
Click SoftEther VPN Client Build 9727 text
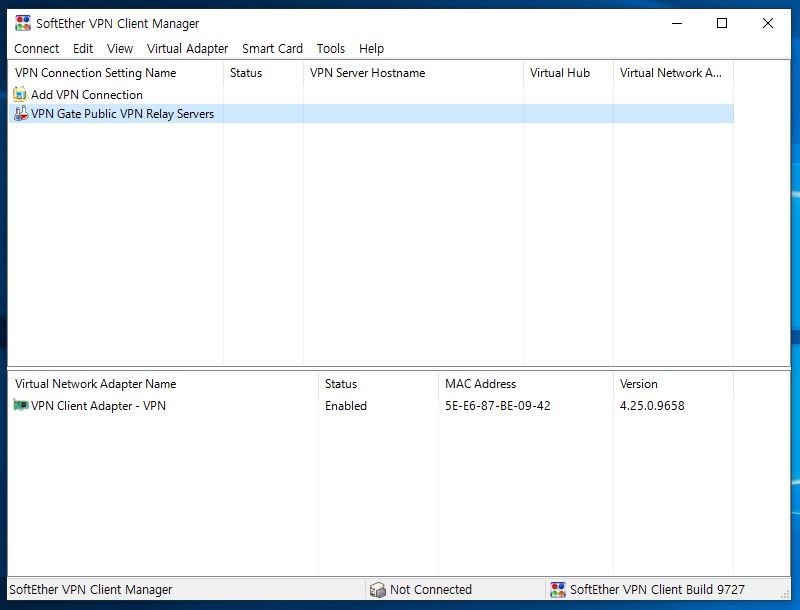click(657, 590)
